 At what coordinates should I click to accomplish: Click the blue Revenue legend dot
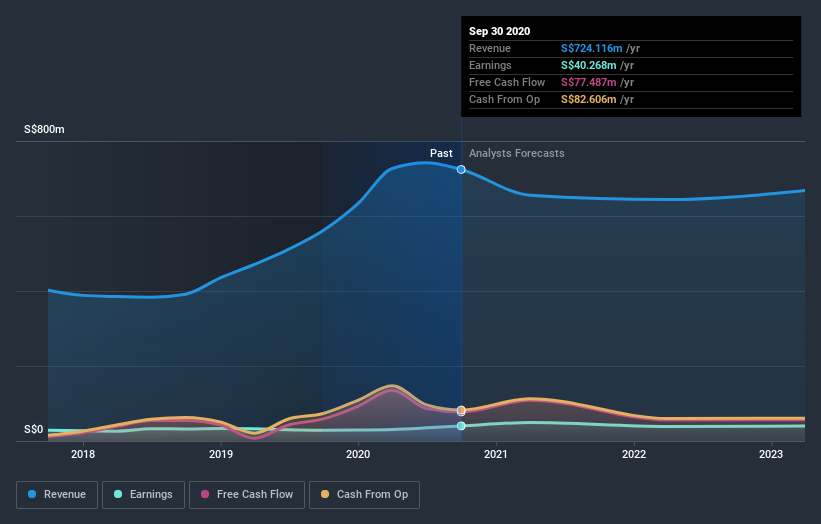pos(32,494)
